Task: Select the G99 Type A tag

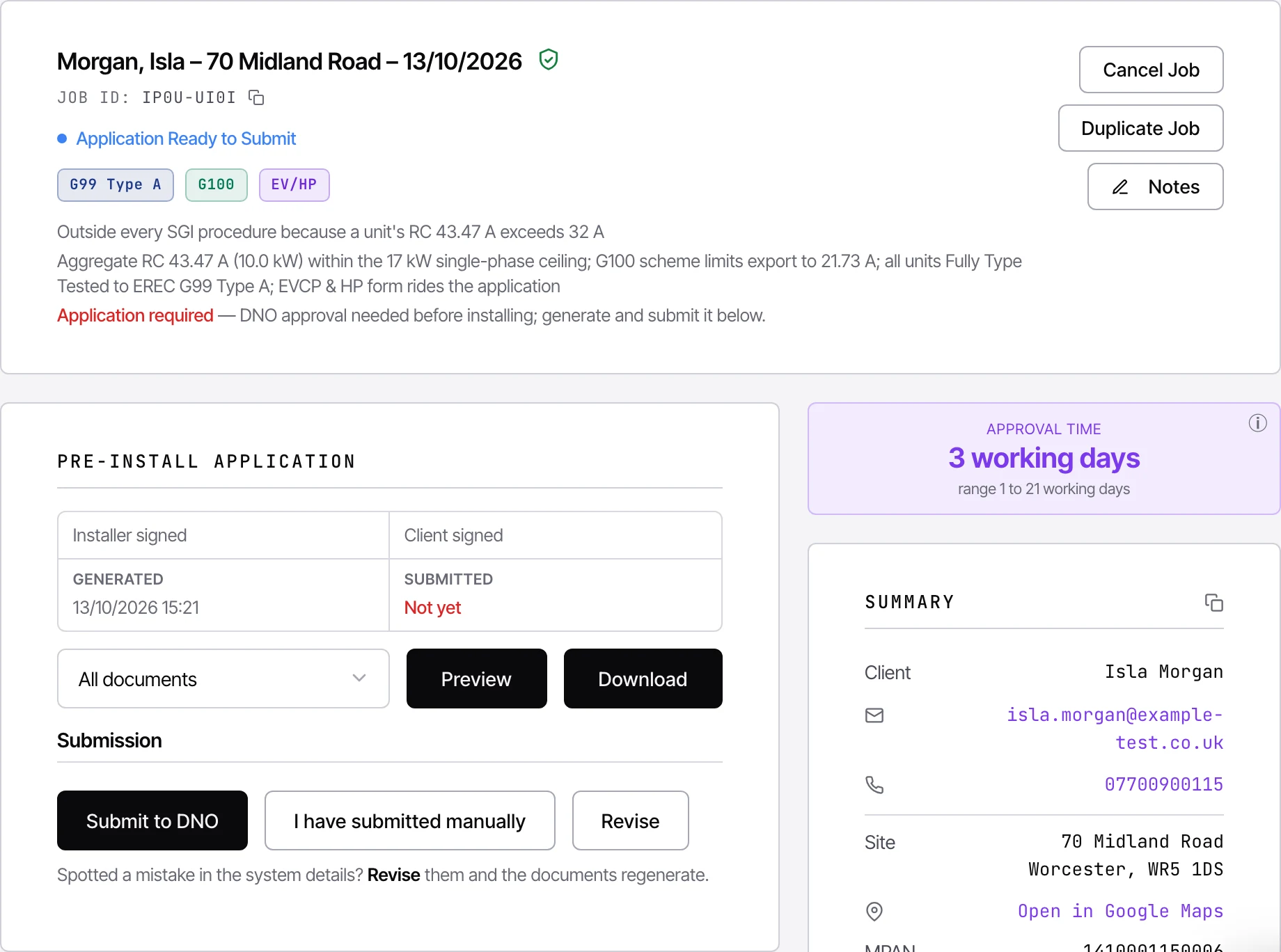Action: click(116, 184)
